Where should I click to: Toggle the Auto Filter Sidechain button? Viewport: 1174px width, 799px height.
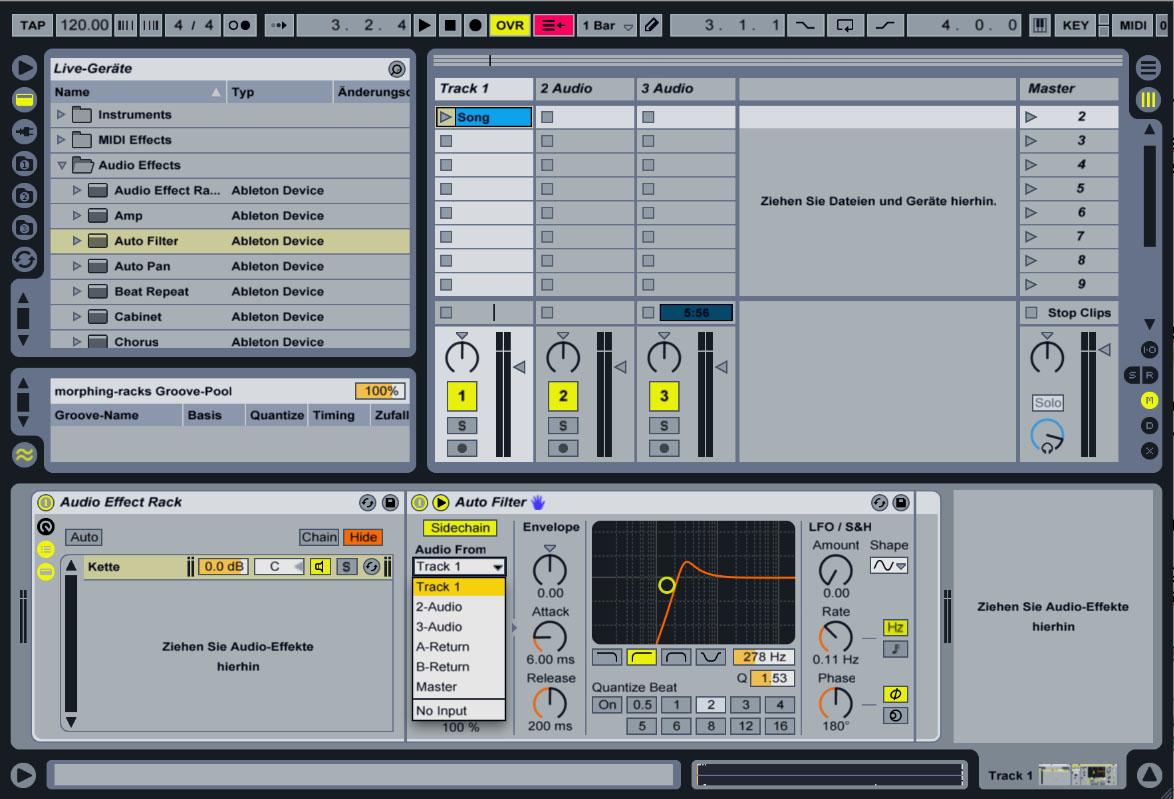click(460, 528)
